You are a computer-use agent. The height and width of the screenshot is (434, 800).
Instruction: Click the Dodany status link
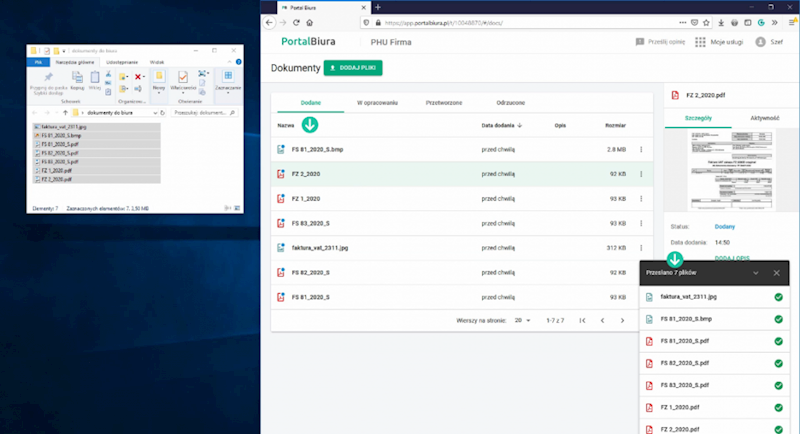click(724, 226)
